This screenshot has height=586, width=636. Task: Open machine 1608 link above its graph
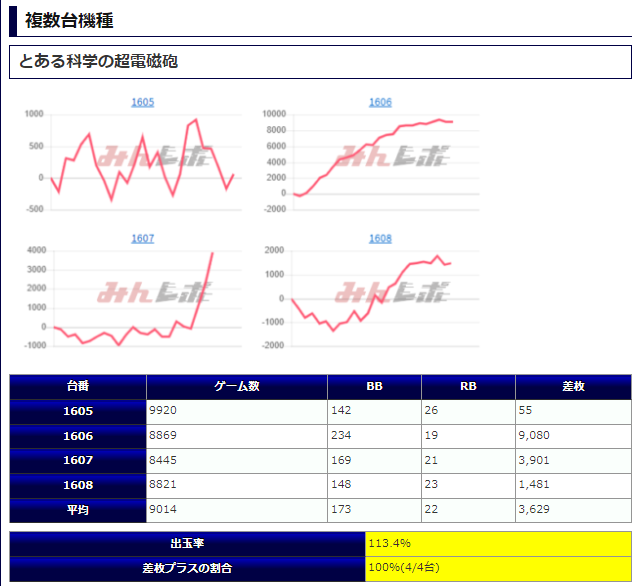pos(380,238)
